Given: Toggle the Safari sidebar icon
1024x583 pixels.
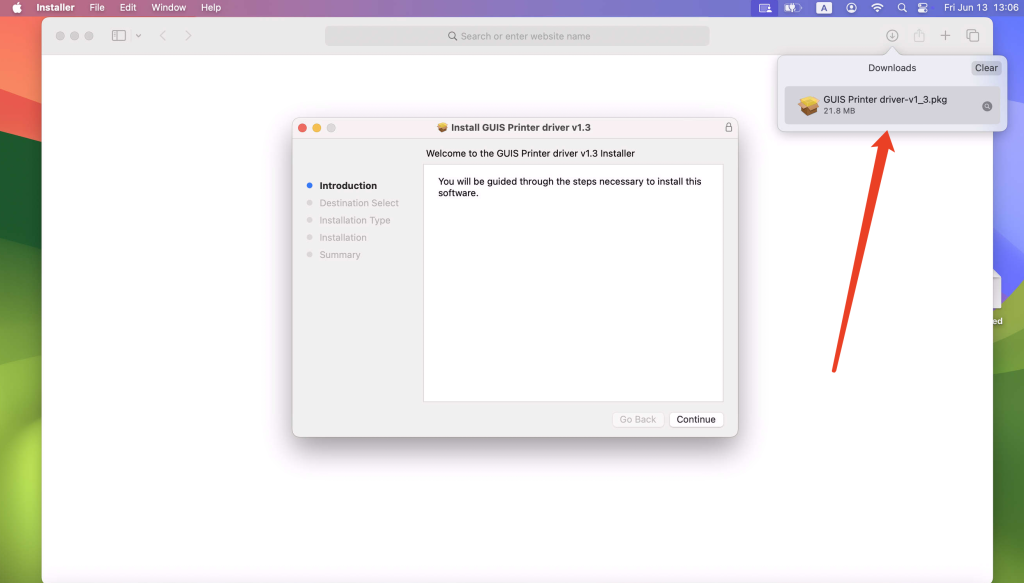Looking at the screenshot, I should [119, 36].
